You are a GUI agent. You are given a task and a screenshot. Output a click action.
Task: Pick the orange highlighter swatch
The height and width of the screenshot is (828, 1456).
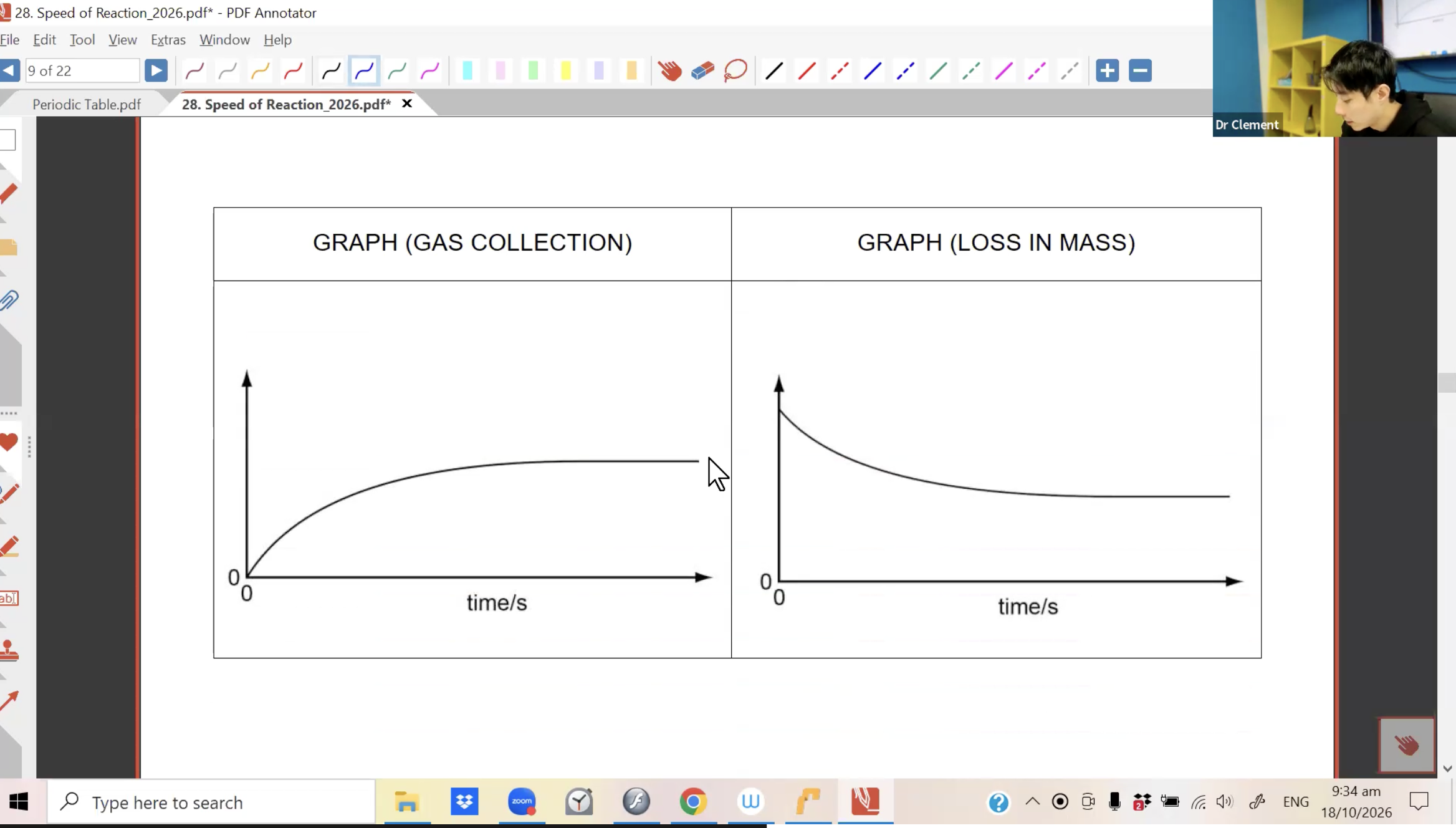point(631,70)
